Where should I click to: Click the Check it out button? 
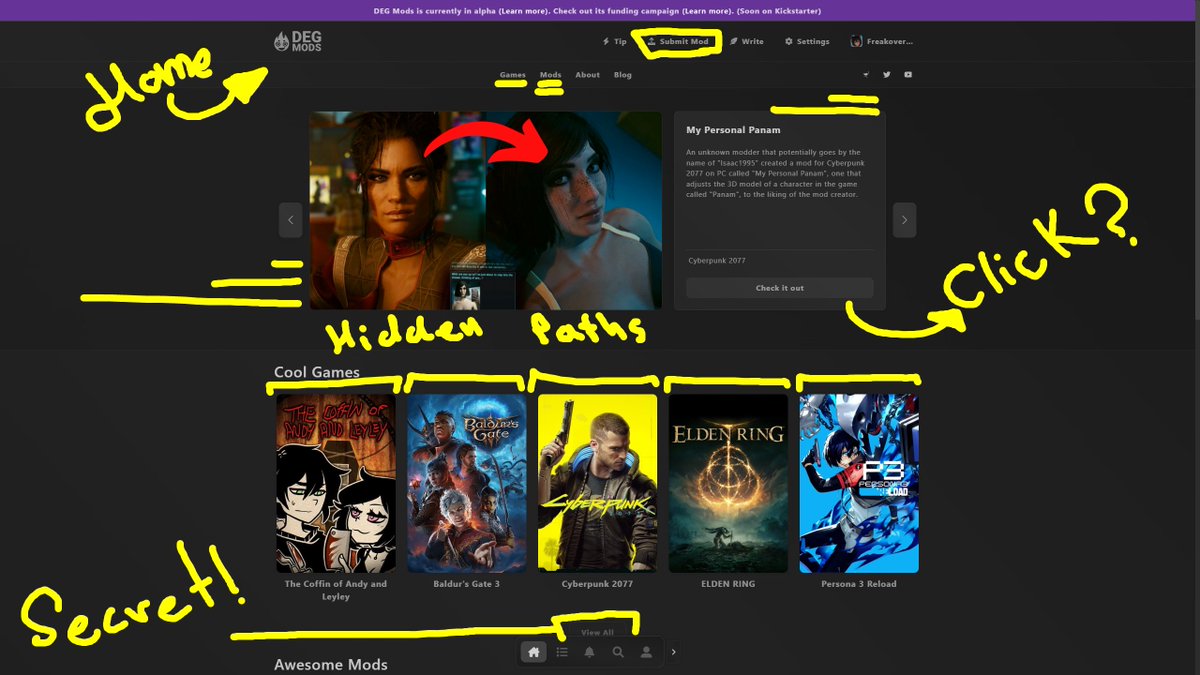coord(779,288)
